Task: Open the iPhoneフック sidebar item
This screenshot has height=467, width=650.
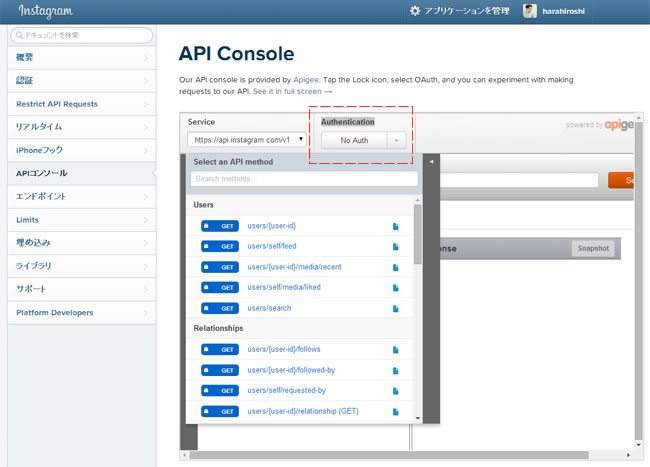Action: click(x=82, y=150)
